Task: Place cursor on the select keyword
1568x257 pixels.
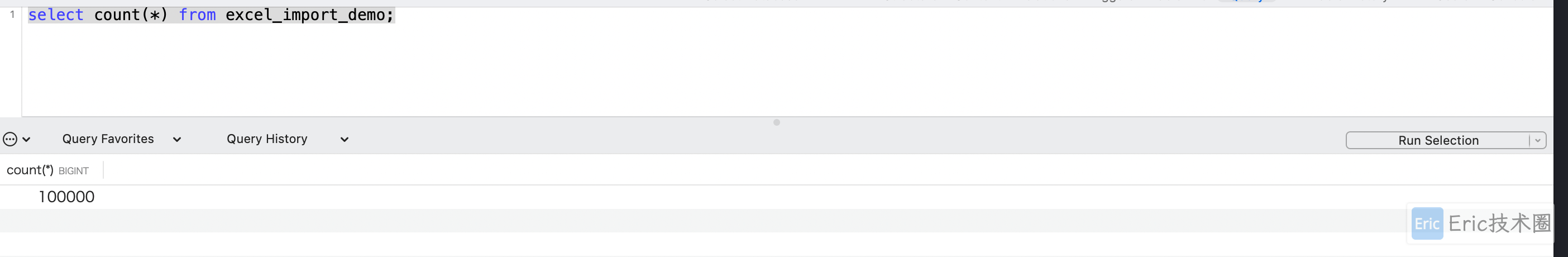Action: coord(55,15)
